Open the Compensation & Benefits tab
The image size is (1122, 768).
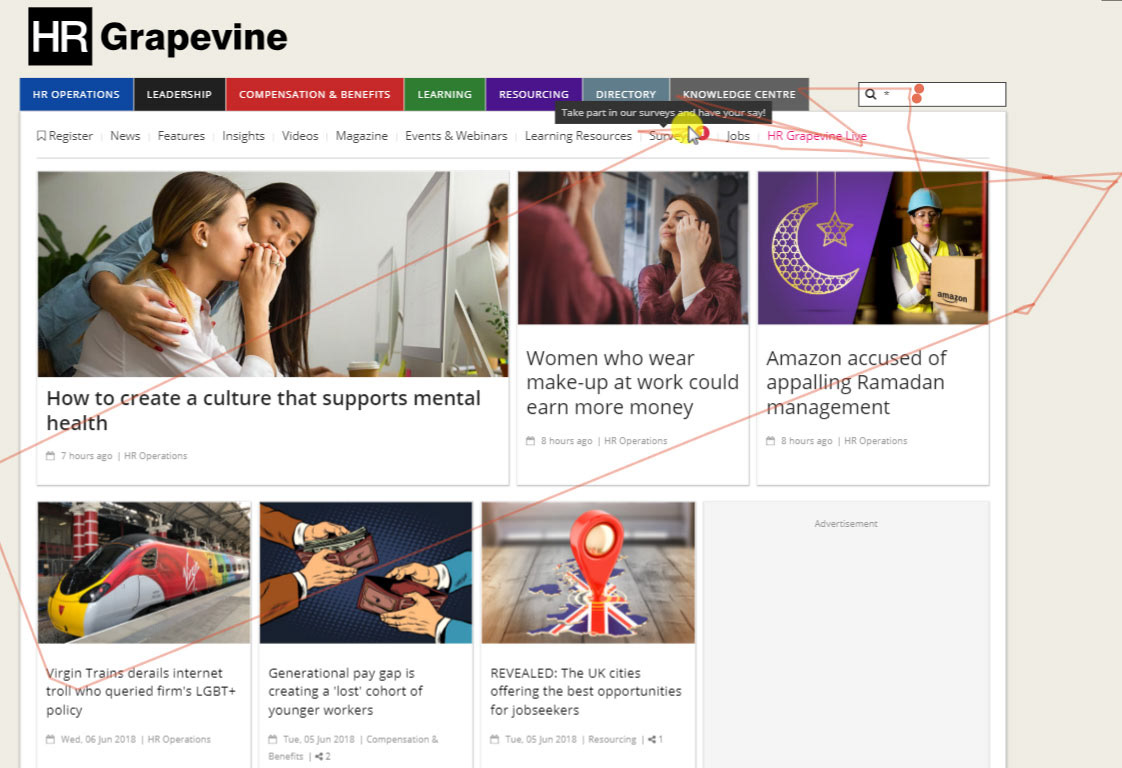[315, 94]
